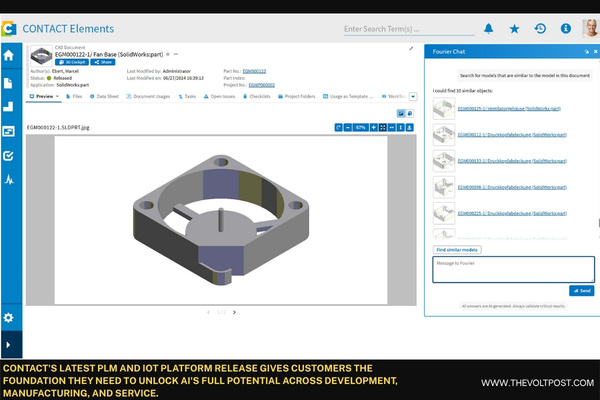
Task: Fit preview to height icon
Action: 400,127
